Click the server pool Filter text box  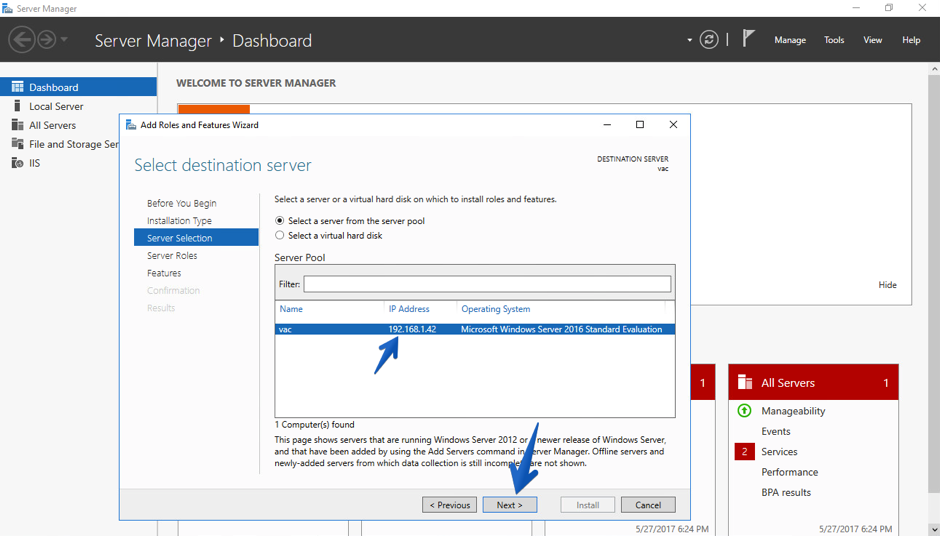pyautogui.click(x=487, y=284)
